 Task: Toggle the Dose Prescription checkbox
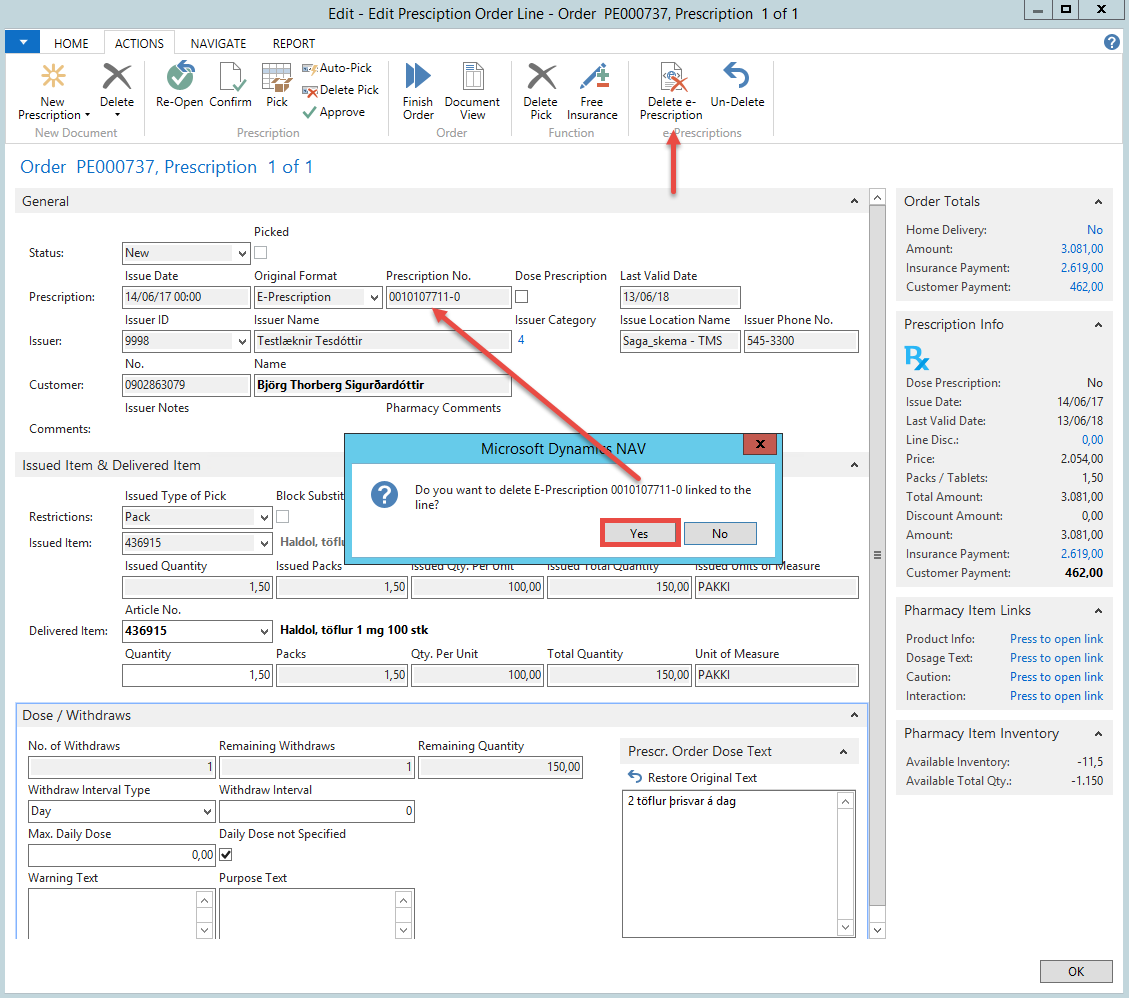pos(522,297)
